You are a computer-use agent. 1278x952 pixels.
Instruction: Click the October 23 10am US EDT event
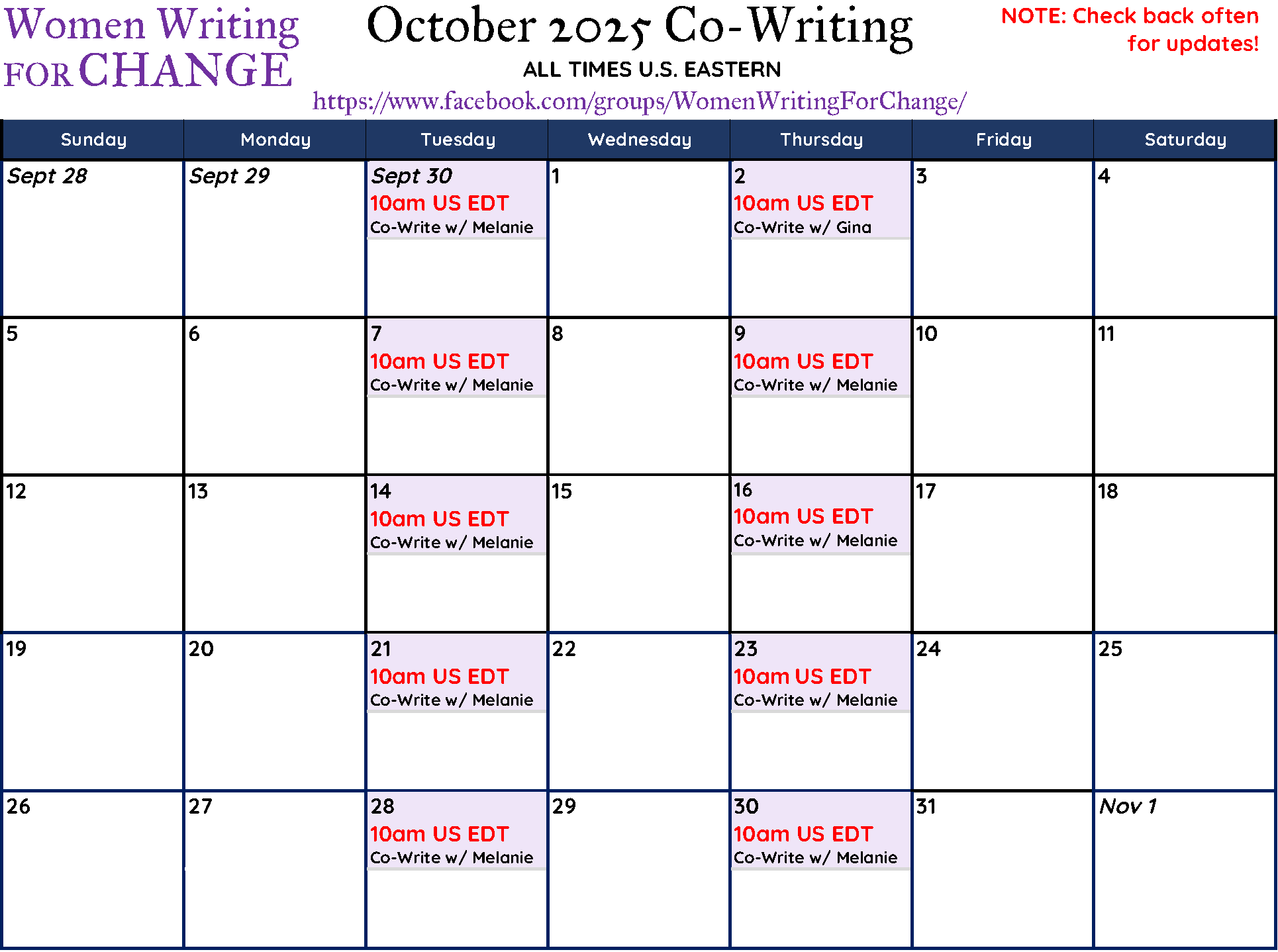803,677
